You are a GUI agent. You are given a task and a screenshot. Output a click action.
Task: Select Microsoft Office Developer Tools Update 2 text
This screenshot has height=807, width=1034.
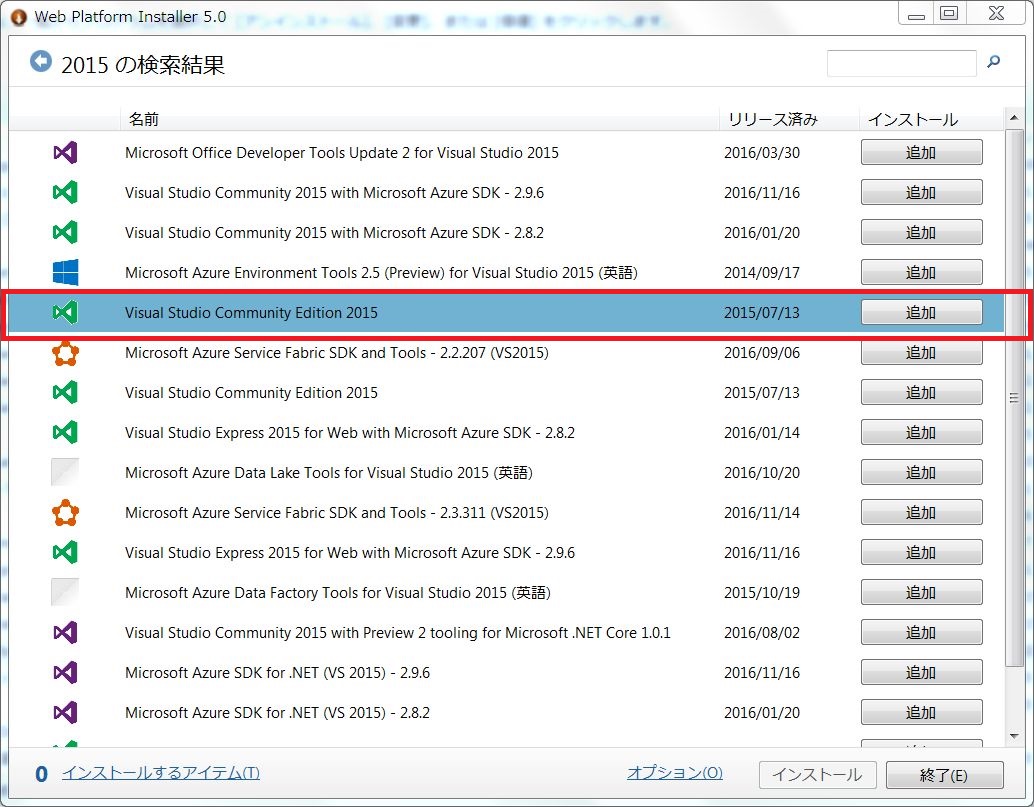(342, 152)
